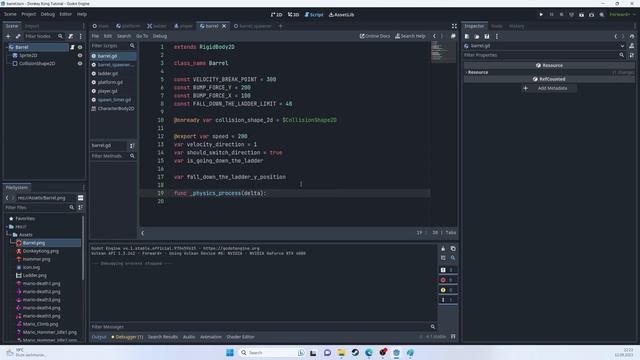Sort files in FileSystem dock
The height and width of the screenshot is (360, 640).
coord(80,207)
